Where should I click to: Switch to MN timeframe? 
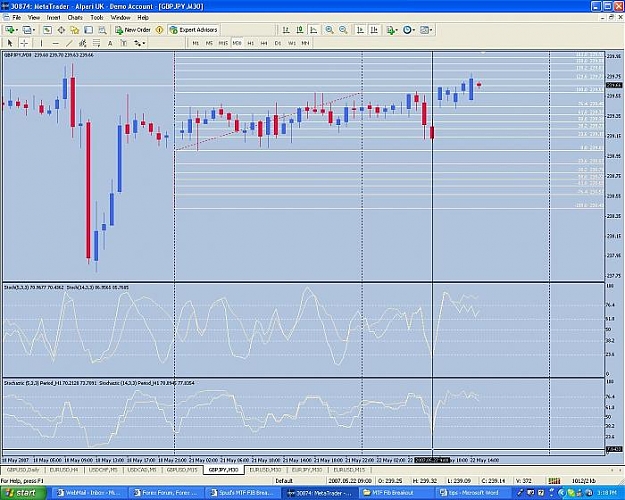[305, 43]
